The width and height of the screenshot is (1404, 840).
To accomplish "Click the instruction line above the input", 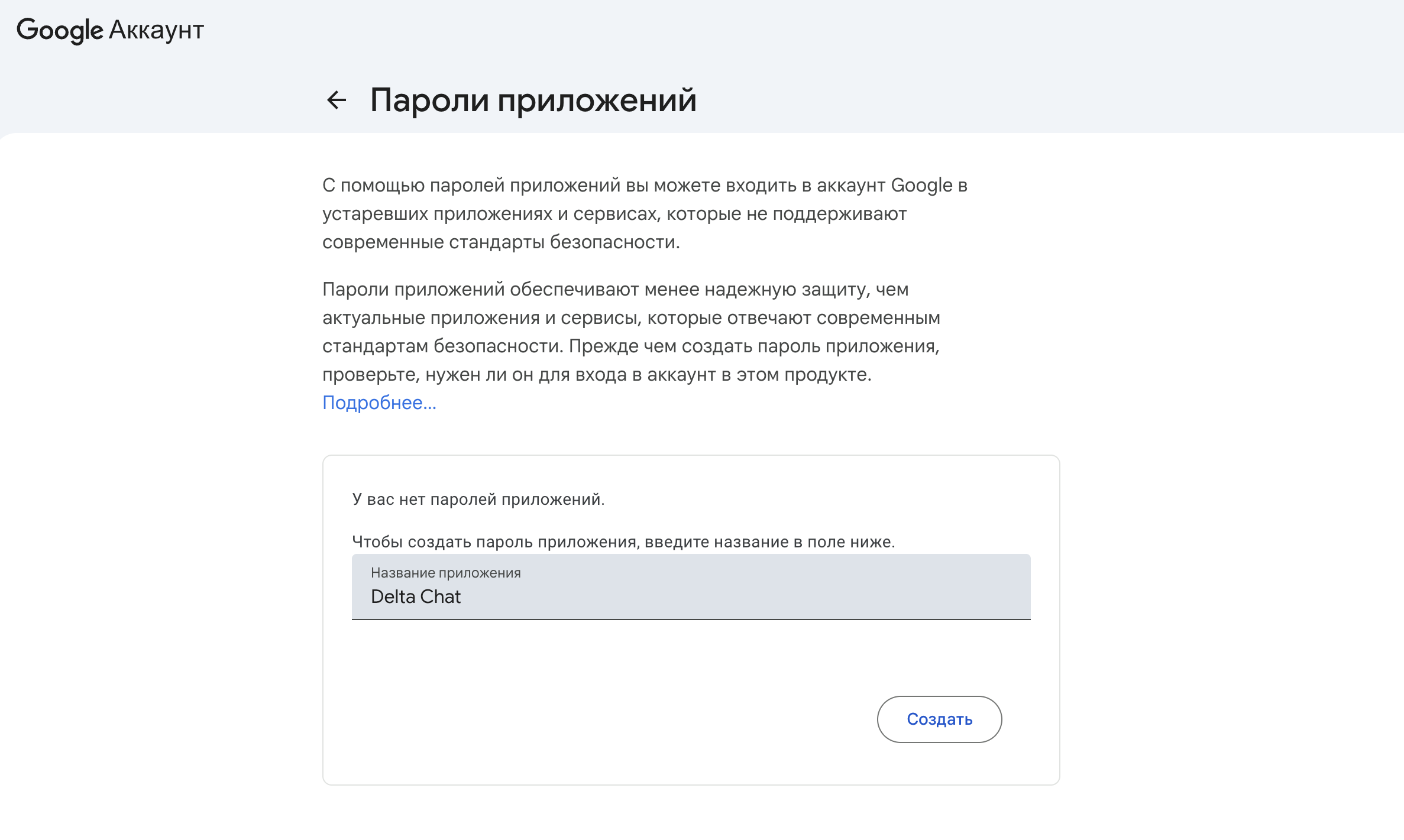I will pyautogui.click(x=624, y=541).
